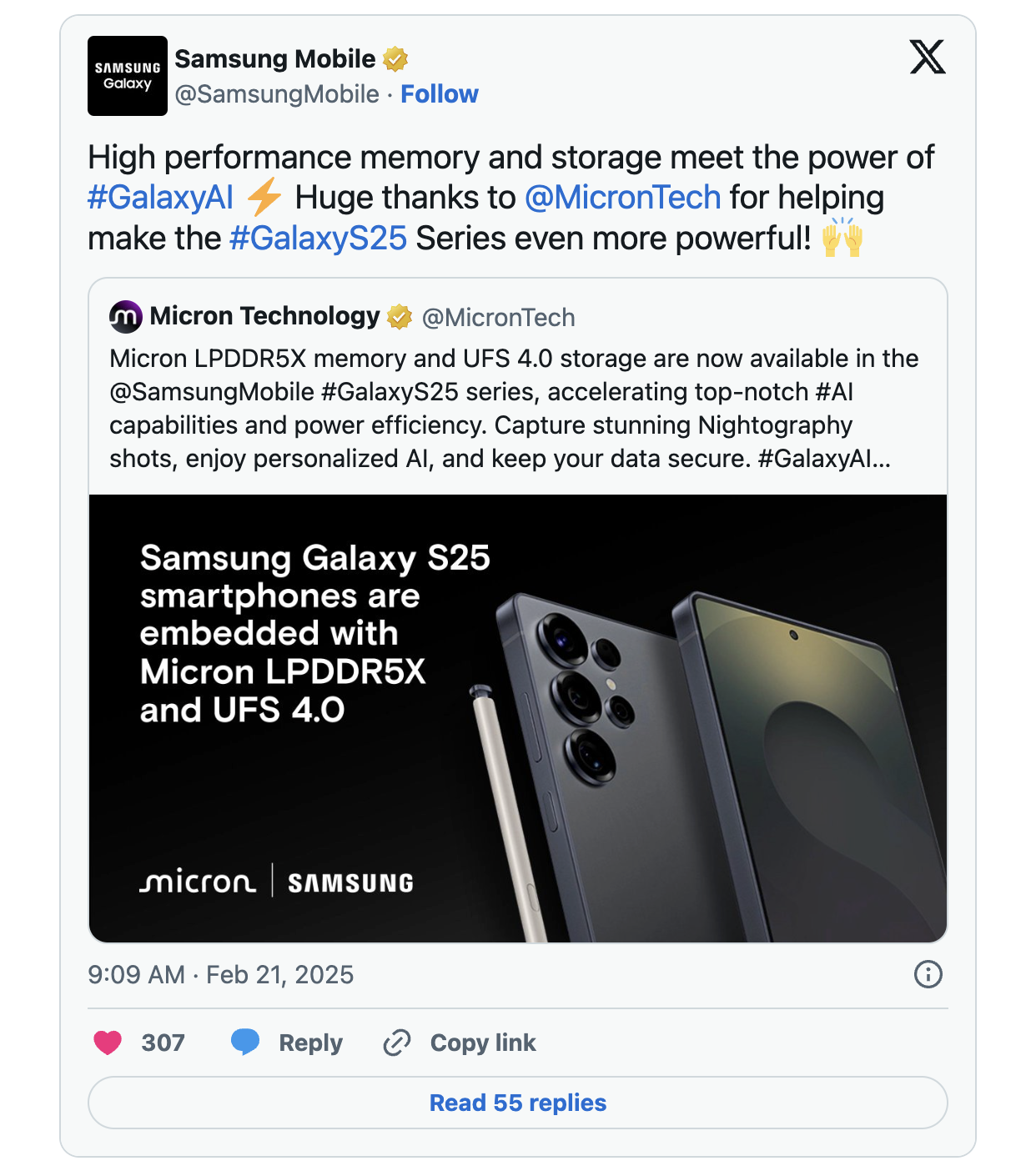Screen dimensions: 1036x1171
Task: Click the Read 55 replies button
Action: point(518,1103)
